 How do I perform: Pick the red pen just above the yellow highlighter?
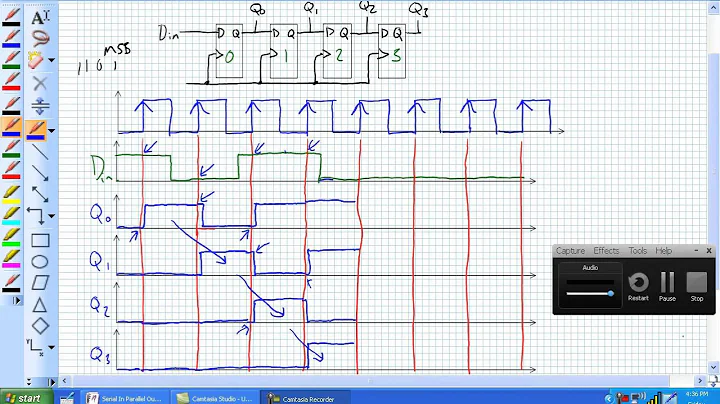point(11,170)
